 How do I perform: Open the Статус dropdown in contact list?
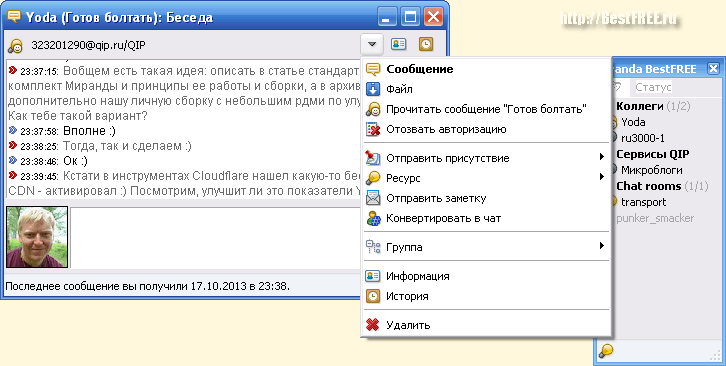tap(653, 87)
